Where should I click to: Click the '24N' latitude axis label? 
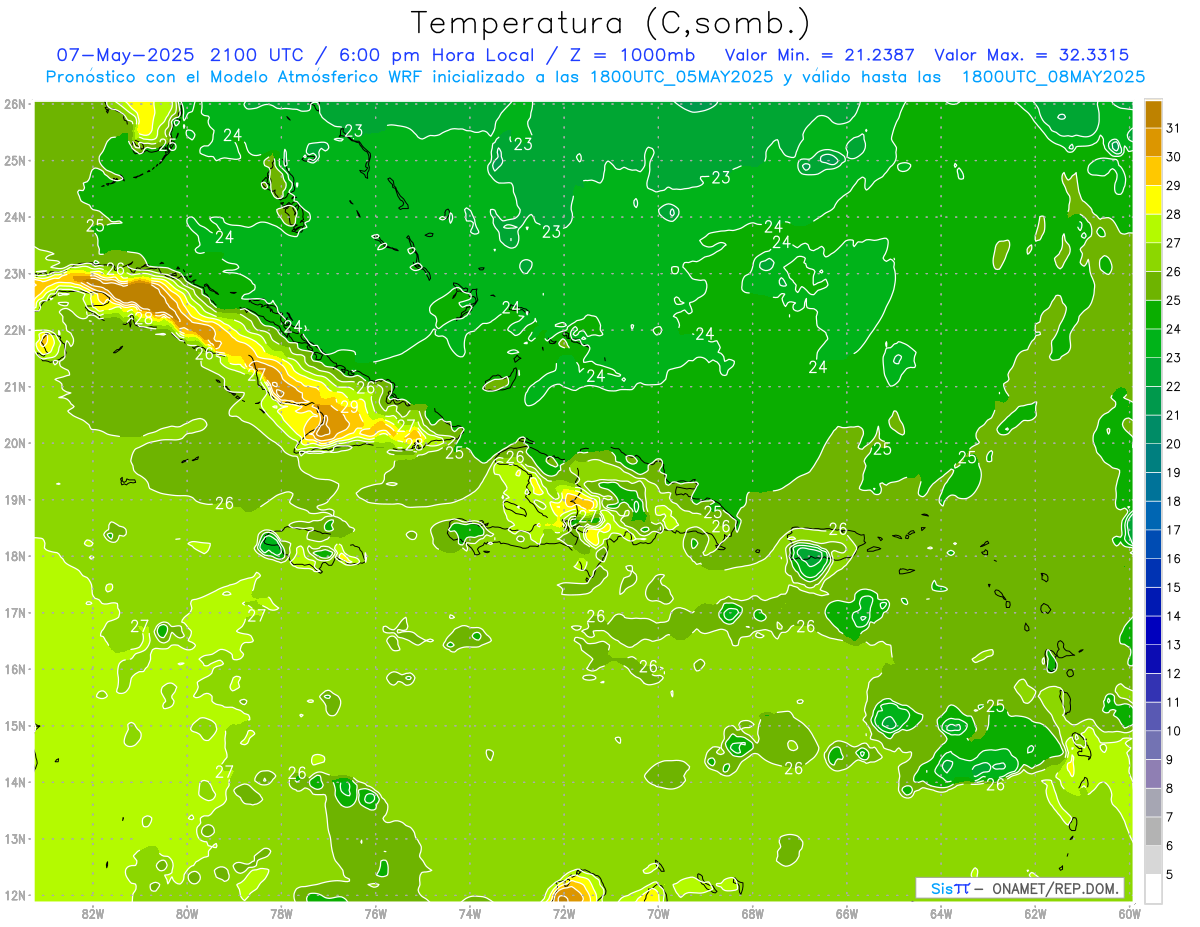pyautogui.click(x=15, y=217)
